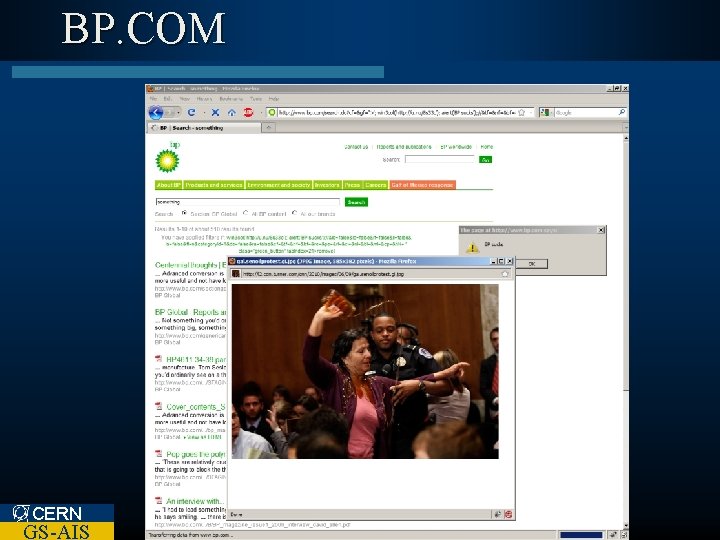Stop page loading with the X icon

(215, 112)
